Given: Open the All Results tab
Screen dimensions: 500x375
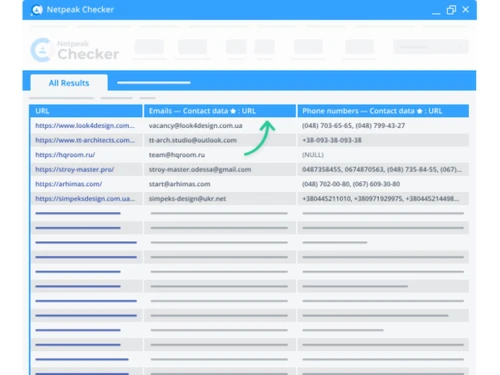Looking at the screenshot, I should point(69,83).
